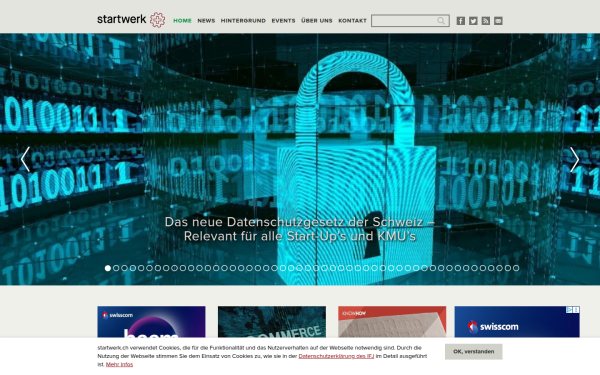This screenshot has width=600, height=375.
Task: Select the third slider dot
Action: tap(125, 268)
